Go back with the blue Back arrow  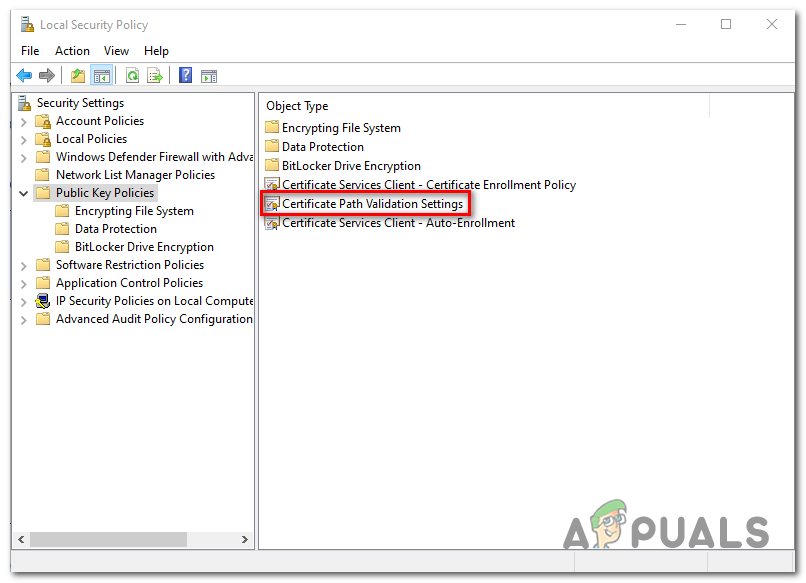[24, 76]
